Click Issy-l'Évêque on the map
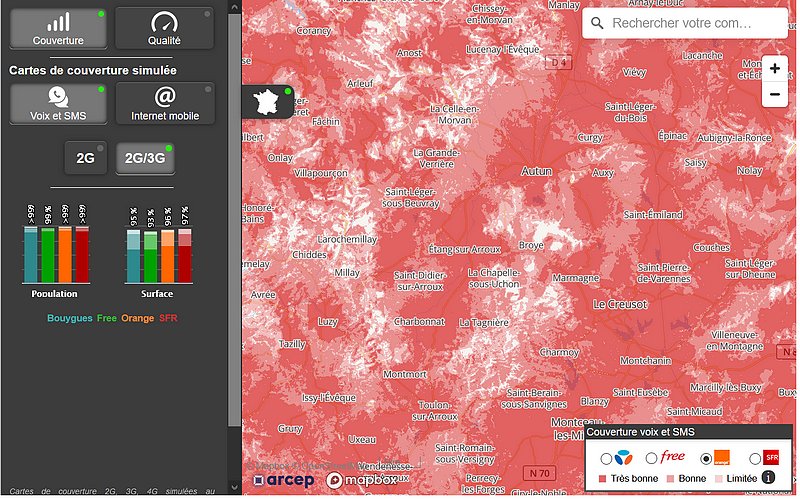The image size is (800, 499). pyautogui.click(x=329, y=398)
